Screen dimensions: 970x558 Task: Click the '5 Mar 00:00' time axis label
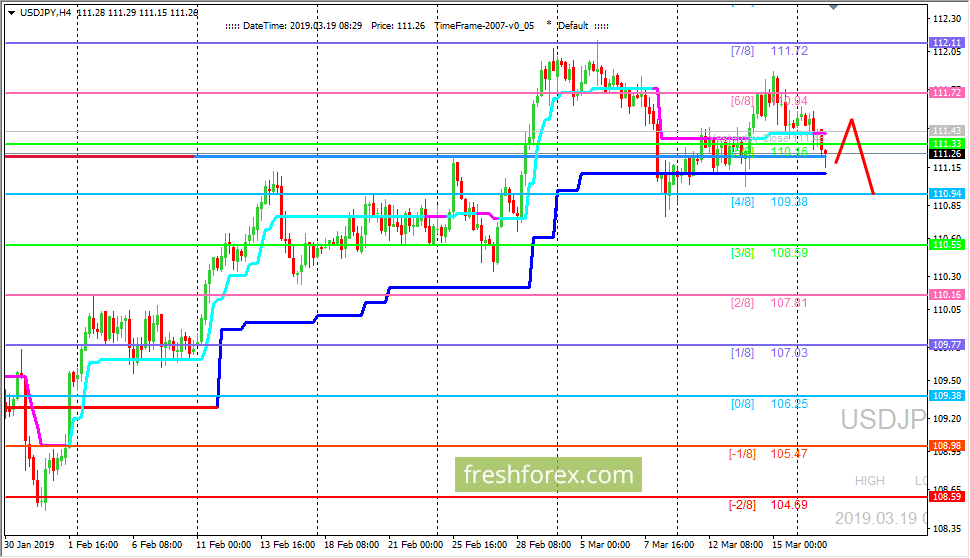point(605,545)
